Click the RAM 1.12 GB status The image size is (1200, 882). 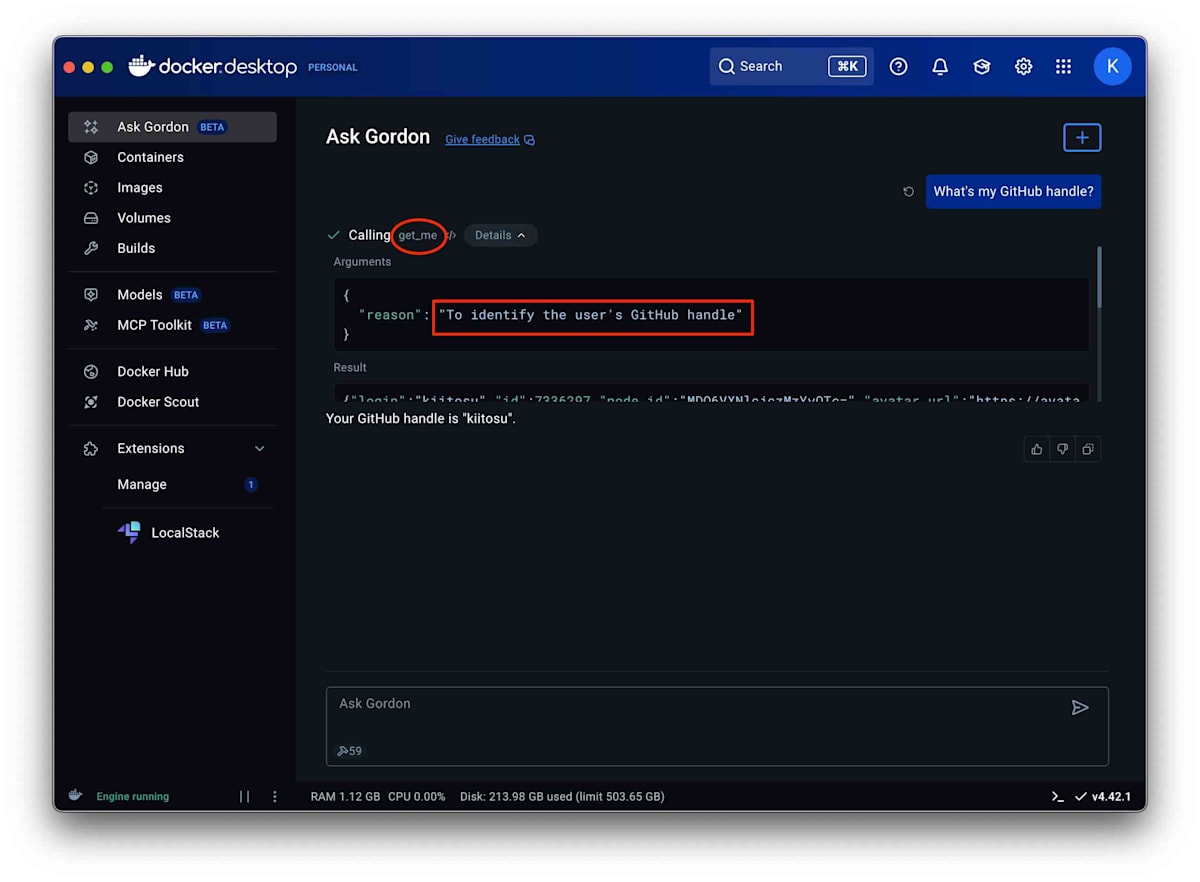(x=345, y=797)
